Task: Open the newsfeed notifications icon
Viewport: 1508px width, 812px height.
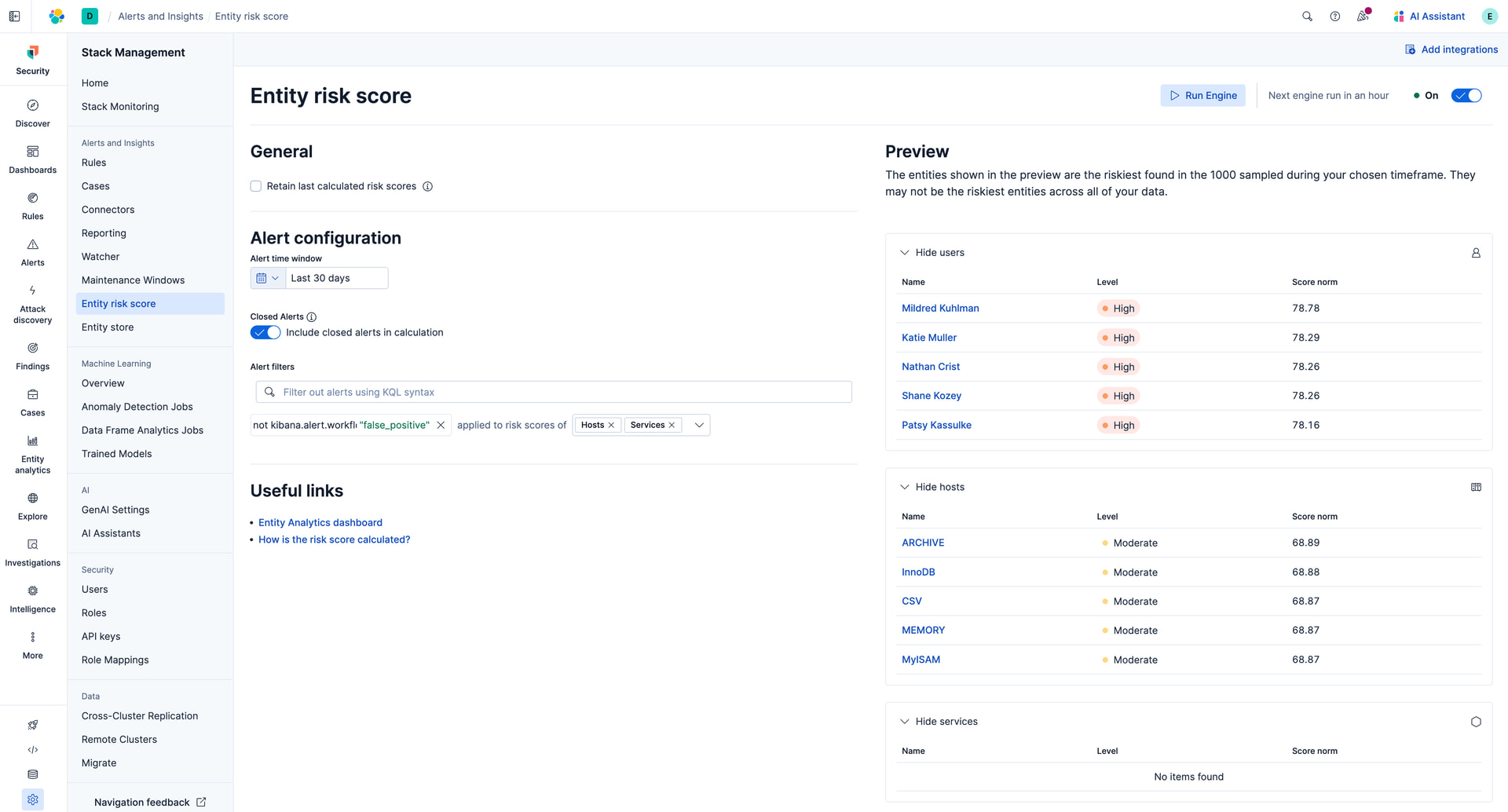Action: pyautogui.click(x=1363, y=16)
